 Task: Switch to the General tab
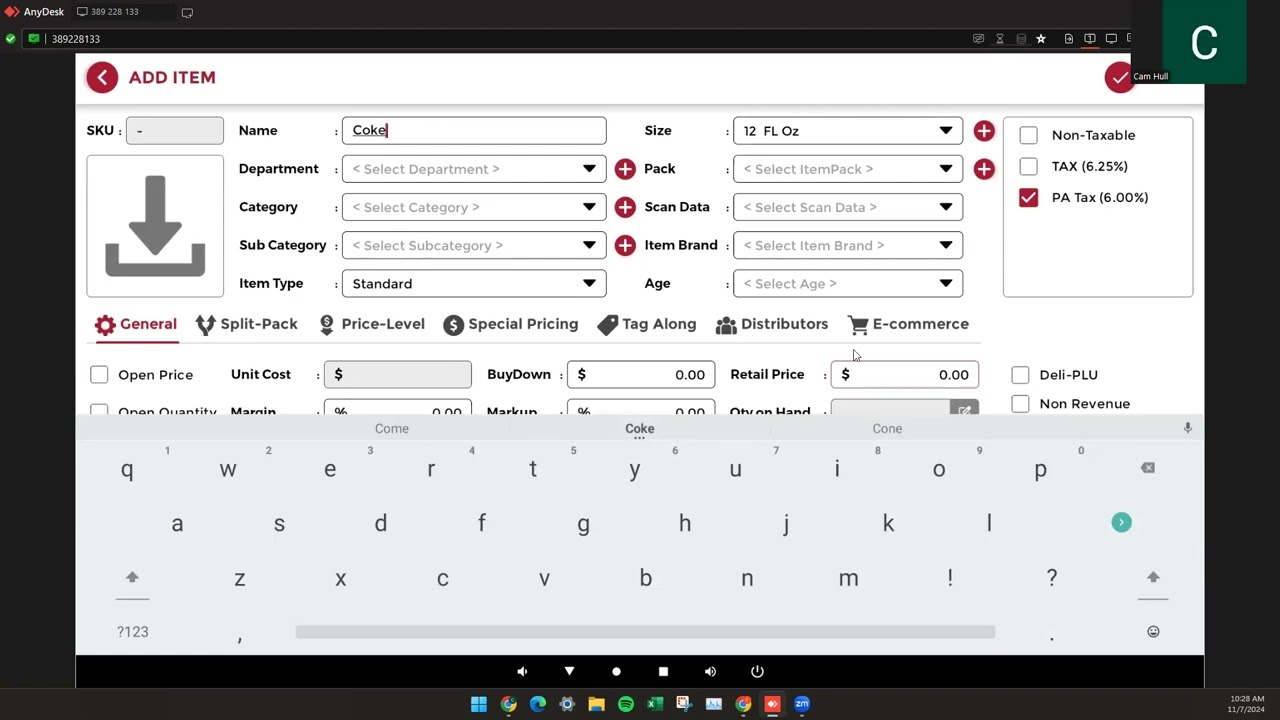tap(136, 324)
